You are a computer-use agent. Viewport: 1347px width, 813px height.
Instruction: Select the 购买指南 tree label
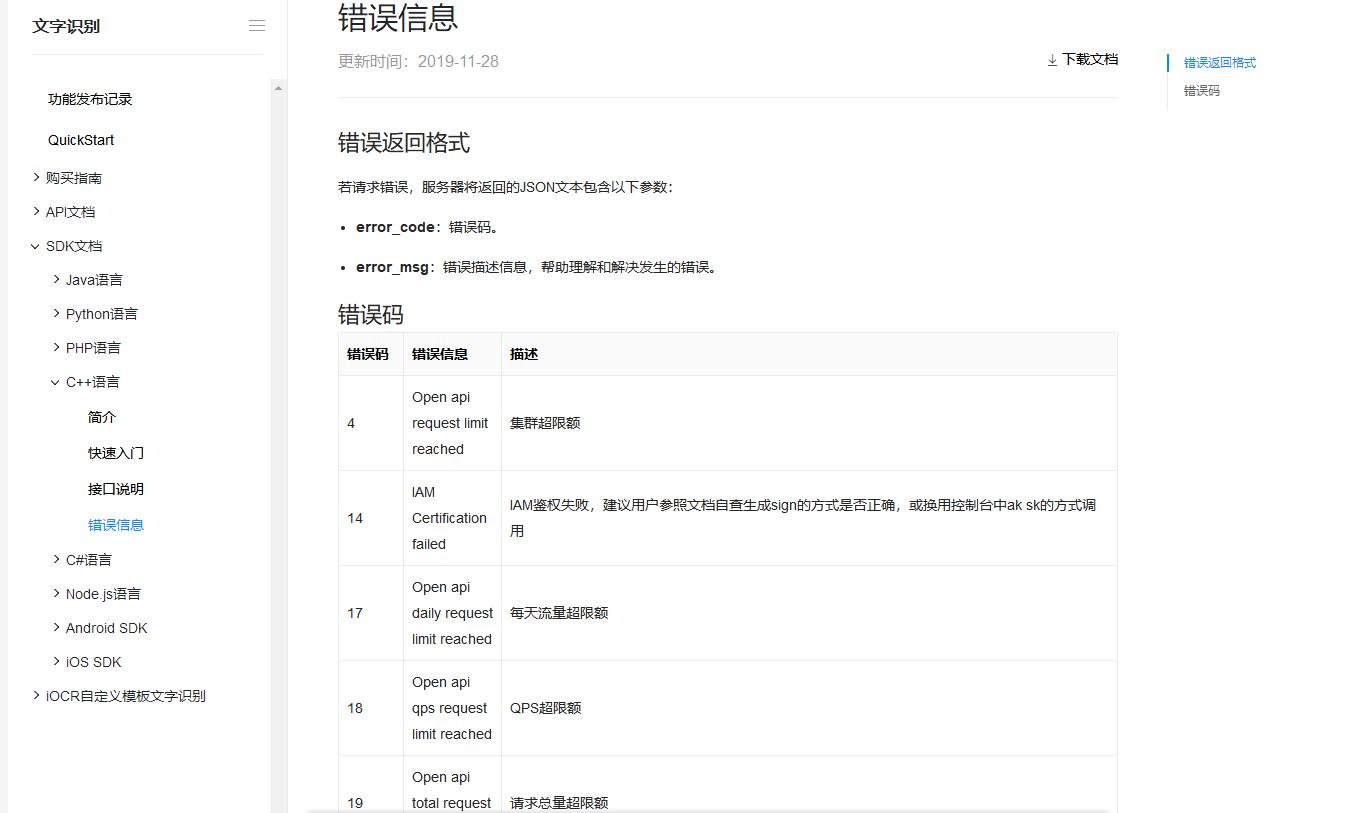pyautogui.click(x=74, y=178)
